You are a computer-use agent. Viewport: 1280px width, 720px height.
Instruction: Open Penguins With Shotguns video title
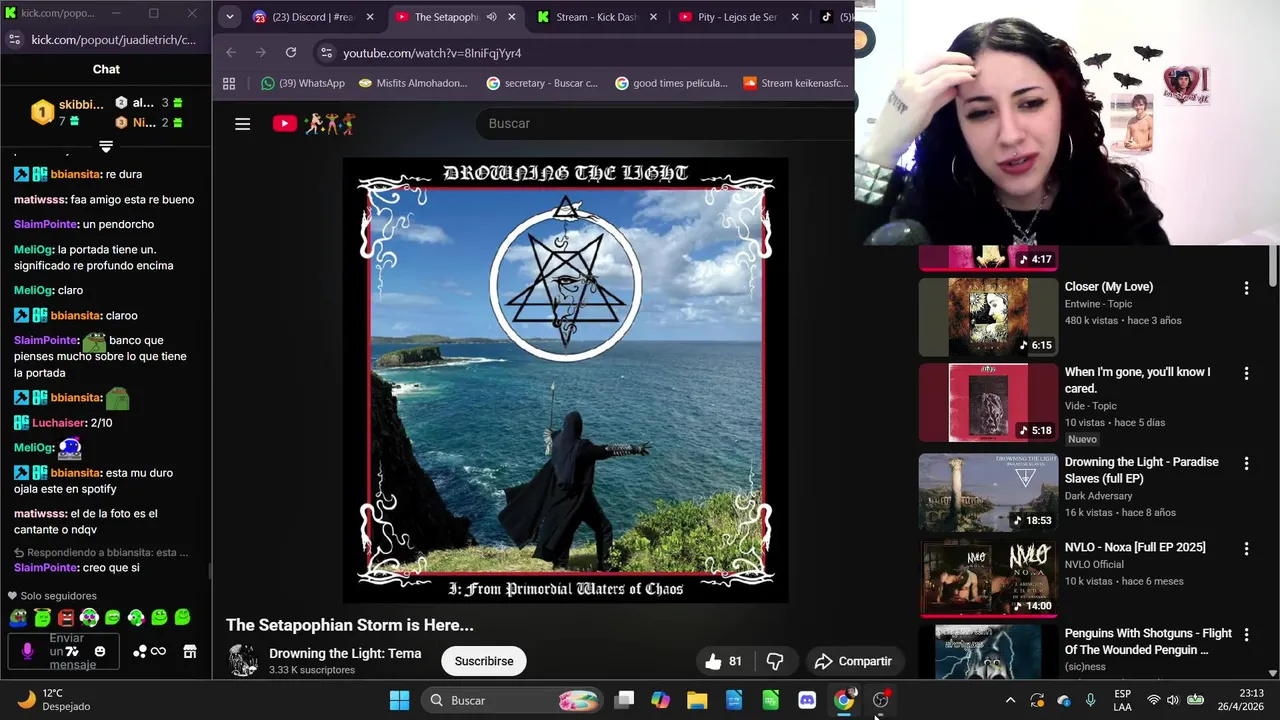point(1148,641)
